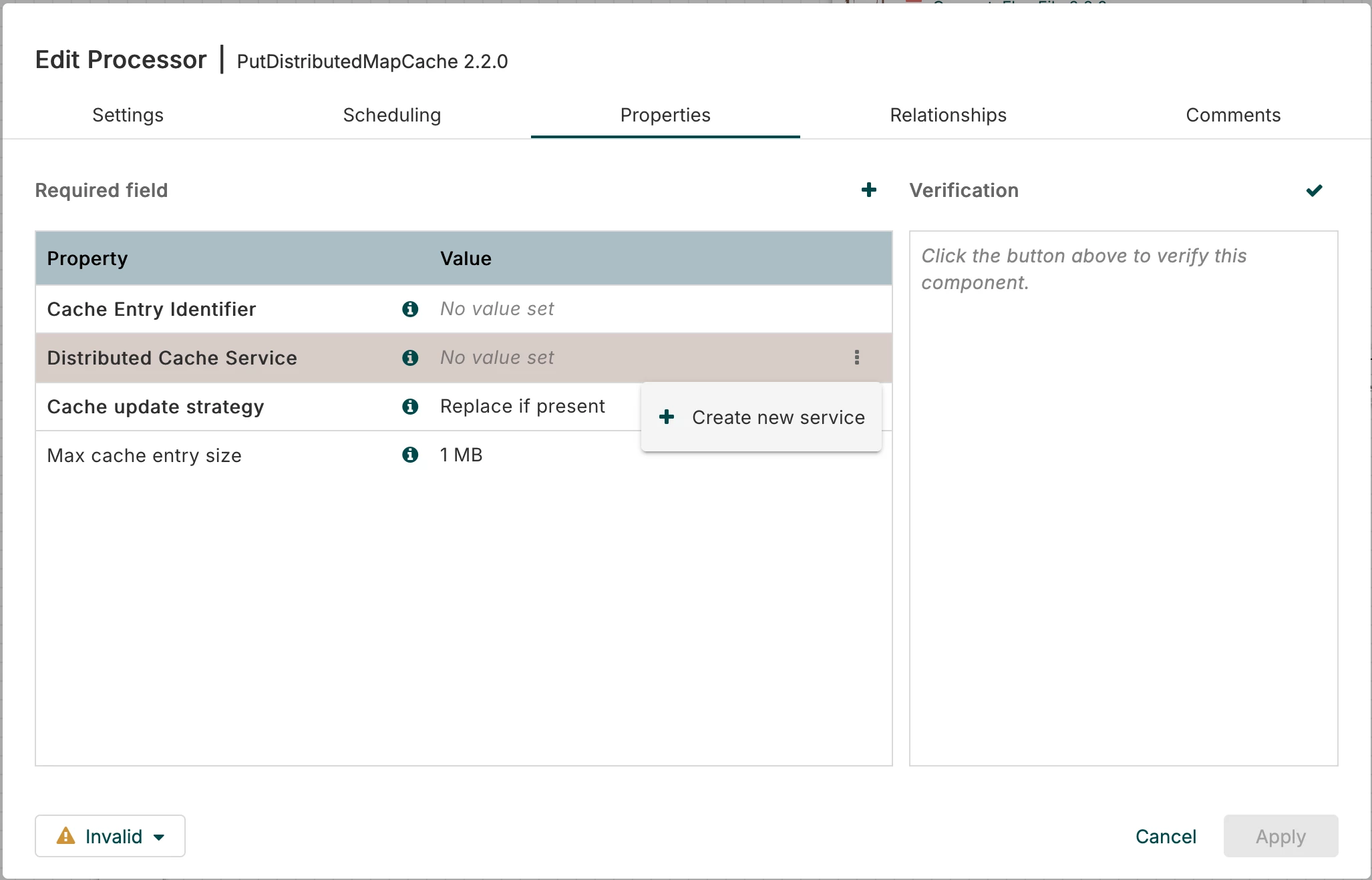Edit the 'Replace if present' value
Screen dimensions: 1372x880
click(x=522, y=407)
